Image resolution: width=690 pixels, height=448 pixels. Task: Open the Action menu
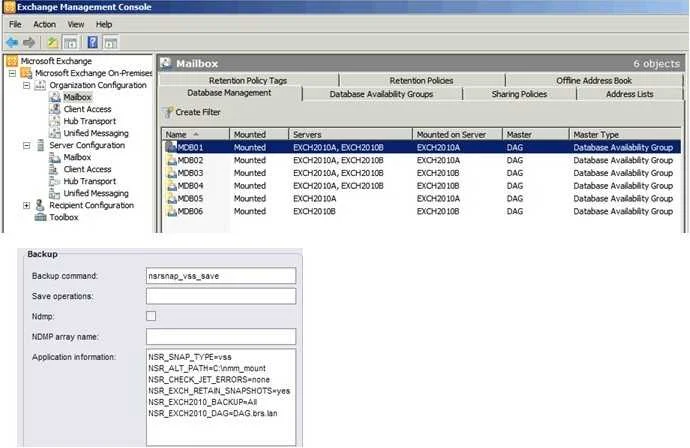click(44, 24)
